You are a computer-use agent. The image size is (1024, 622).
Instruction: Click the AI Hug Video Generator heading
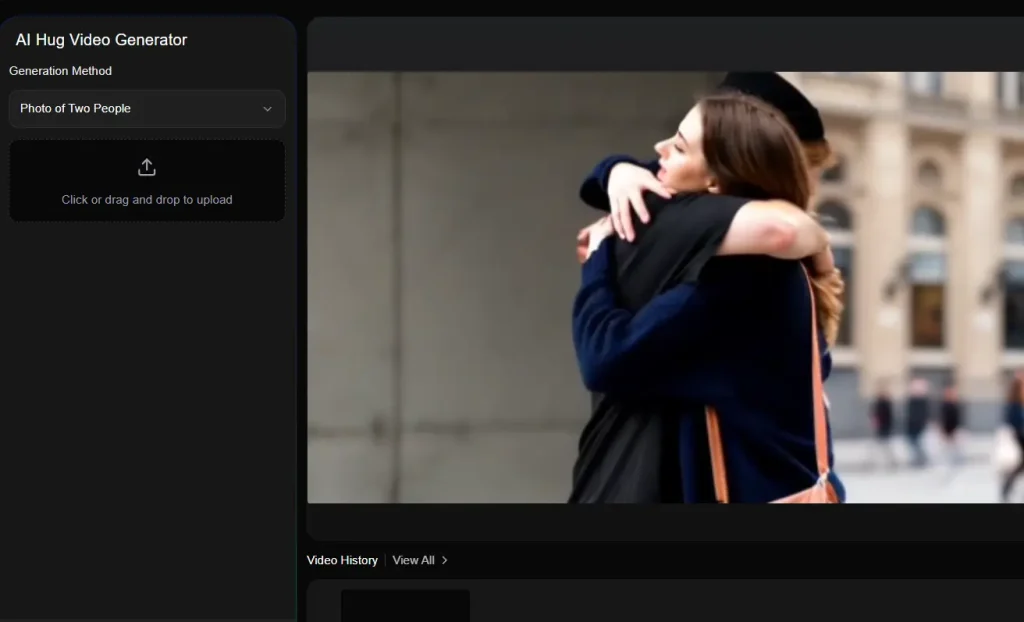pos(100,40)
